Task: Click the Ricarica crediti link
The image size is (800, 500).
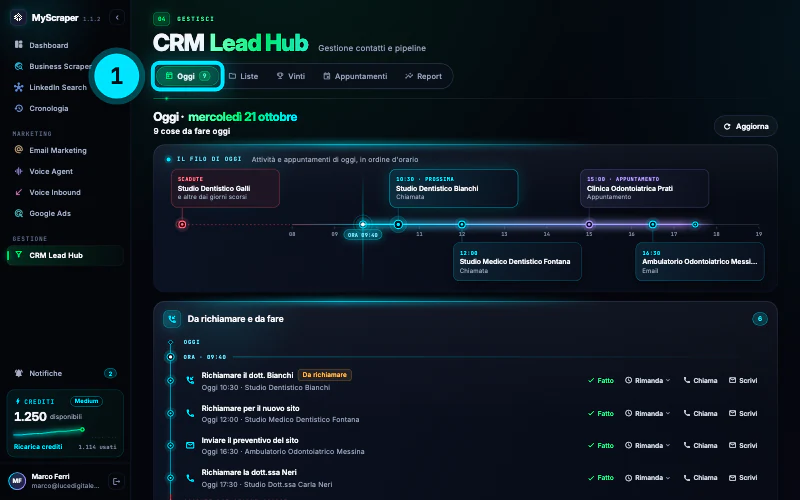Action: 38,446
